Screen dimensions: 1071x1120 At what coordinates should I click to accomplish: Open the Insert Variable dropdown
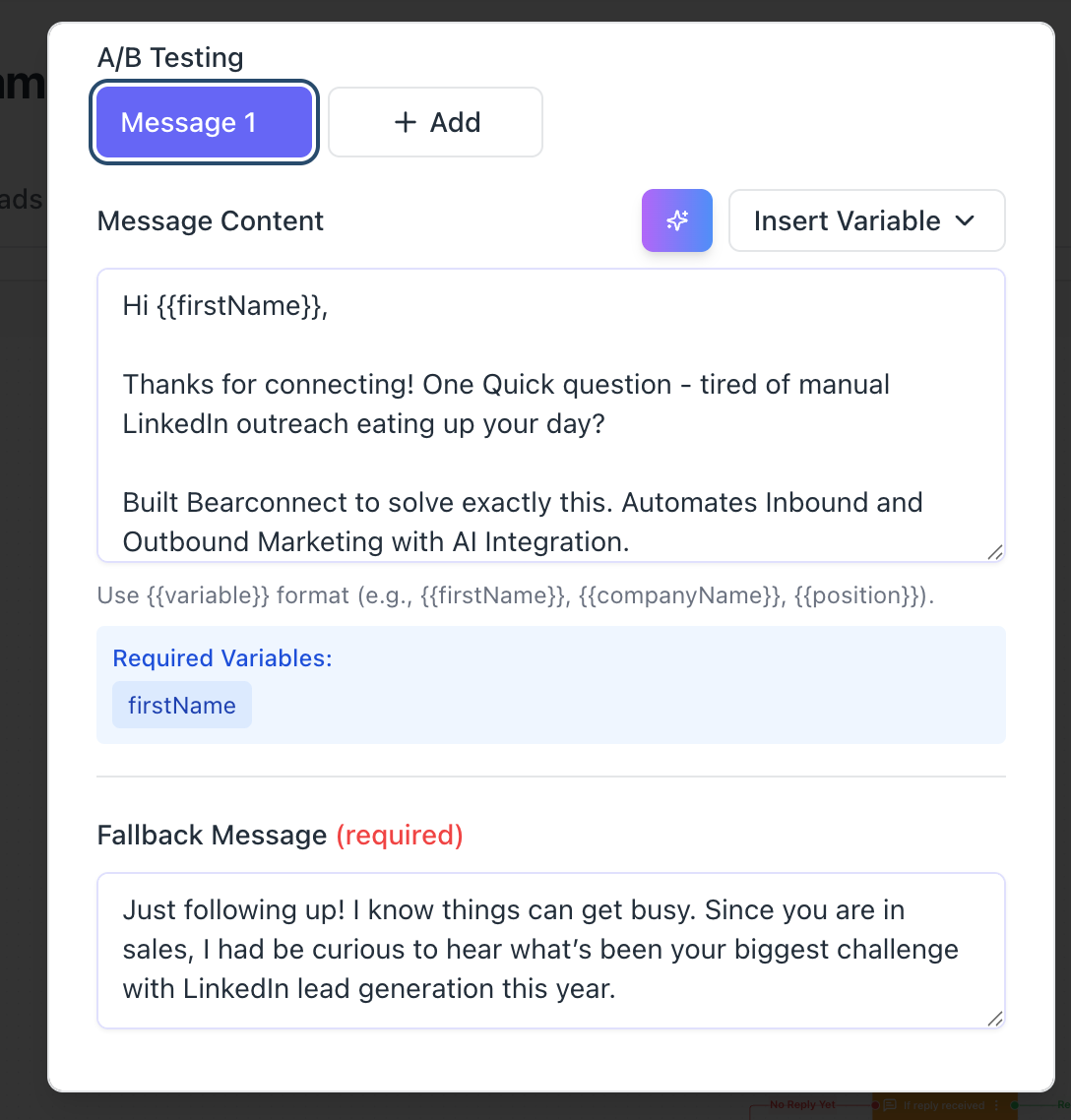(866, 221)
